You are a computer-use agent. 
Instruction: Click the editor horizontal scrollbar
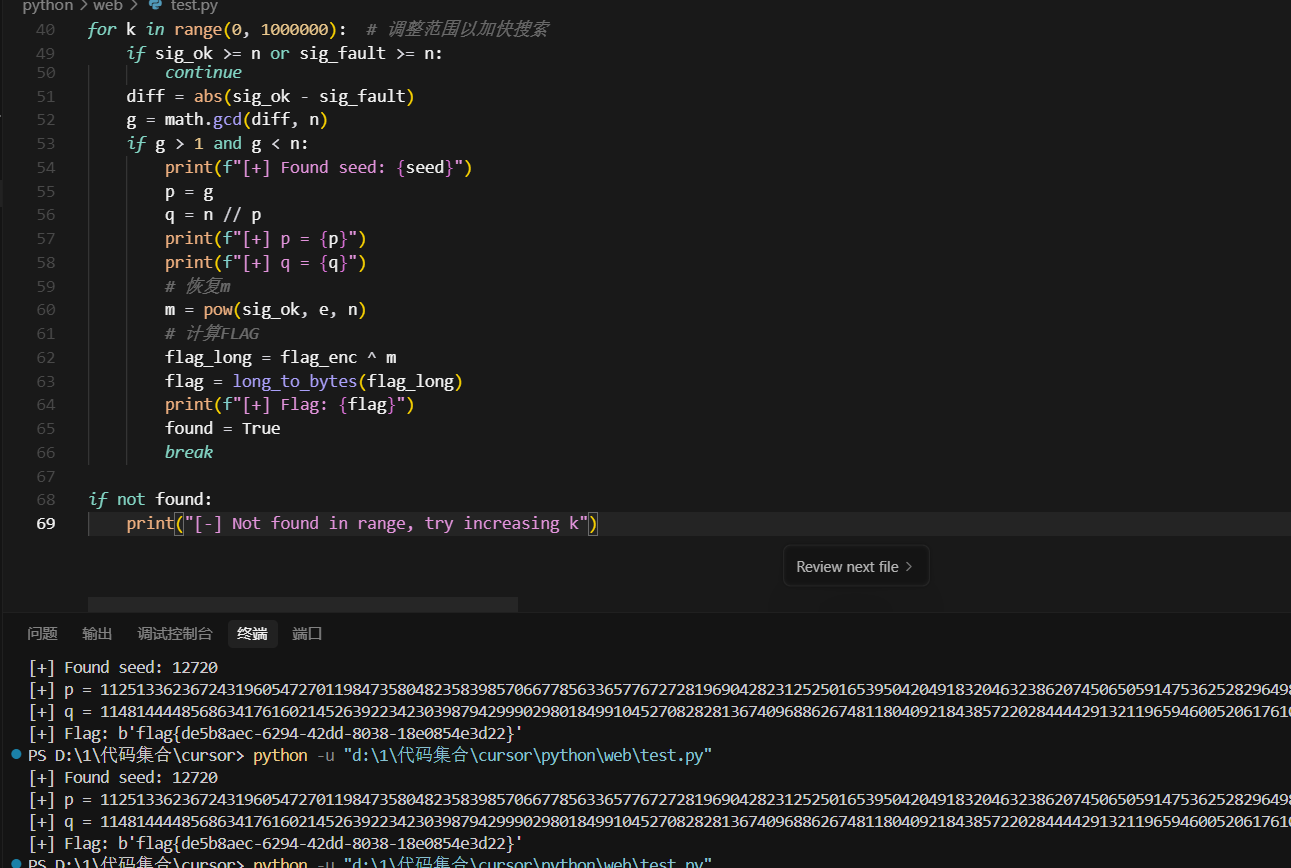click(302, 604)
